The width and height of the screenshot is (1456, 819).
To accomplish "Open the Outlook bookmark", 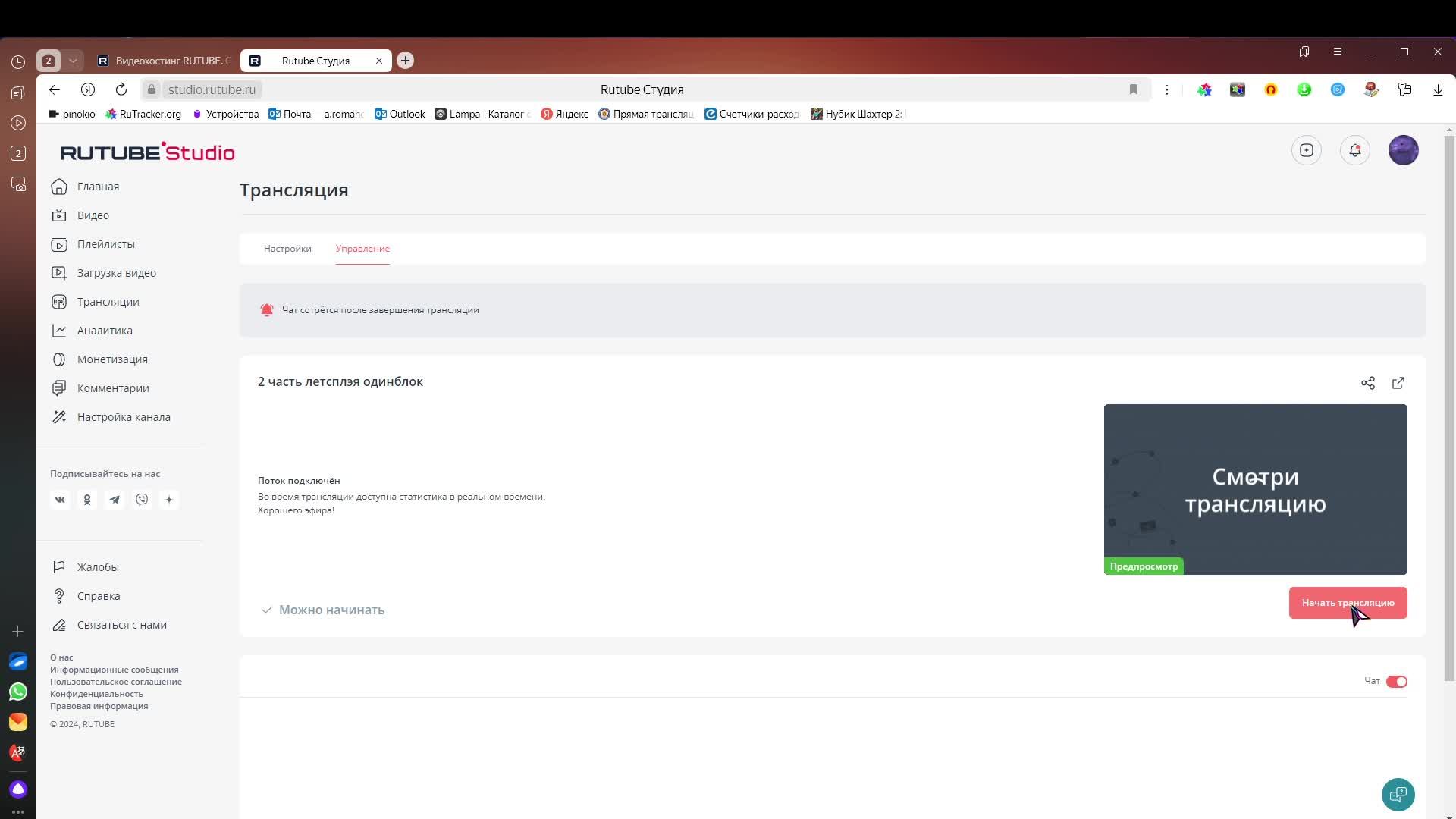I will pos(400,114).
